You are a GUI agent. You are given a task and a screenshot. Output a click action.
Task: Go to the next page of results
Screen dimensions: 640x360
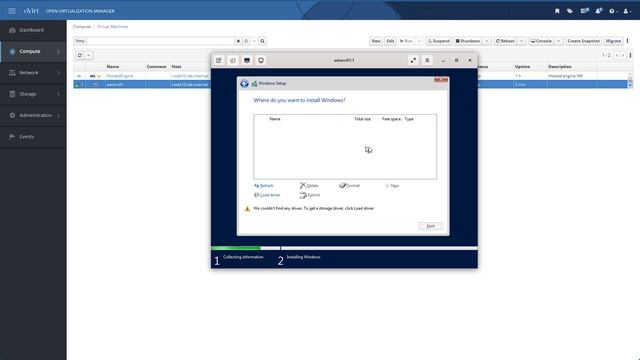click(623, 55)
